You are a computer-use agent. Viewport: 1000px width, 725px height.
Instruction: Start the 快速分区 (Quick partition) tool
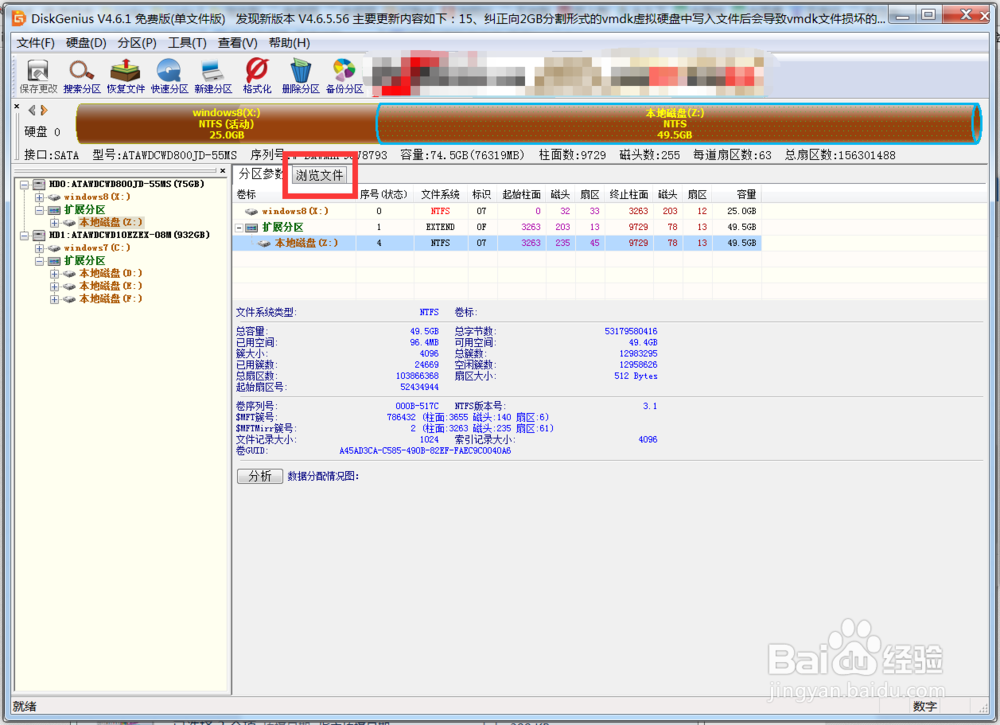(169, 76)
